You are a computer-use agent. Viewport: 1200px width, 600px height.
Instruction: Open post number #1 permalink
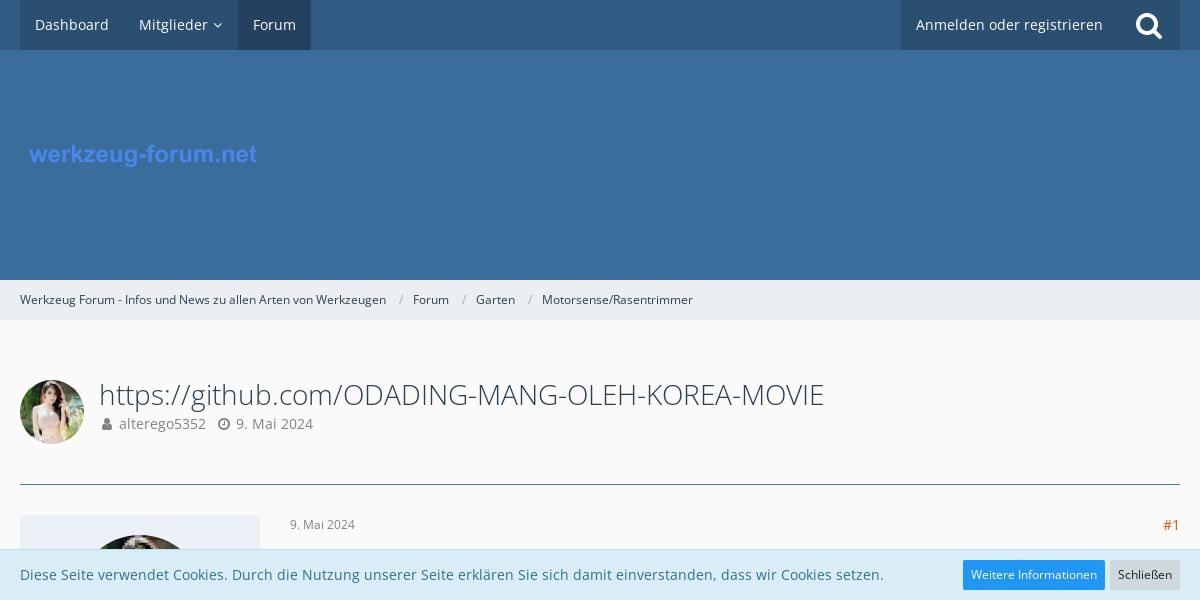pos(1171,525)
